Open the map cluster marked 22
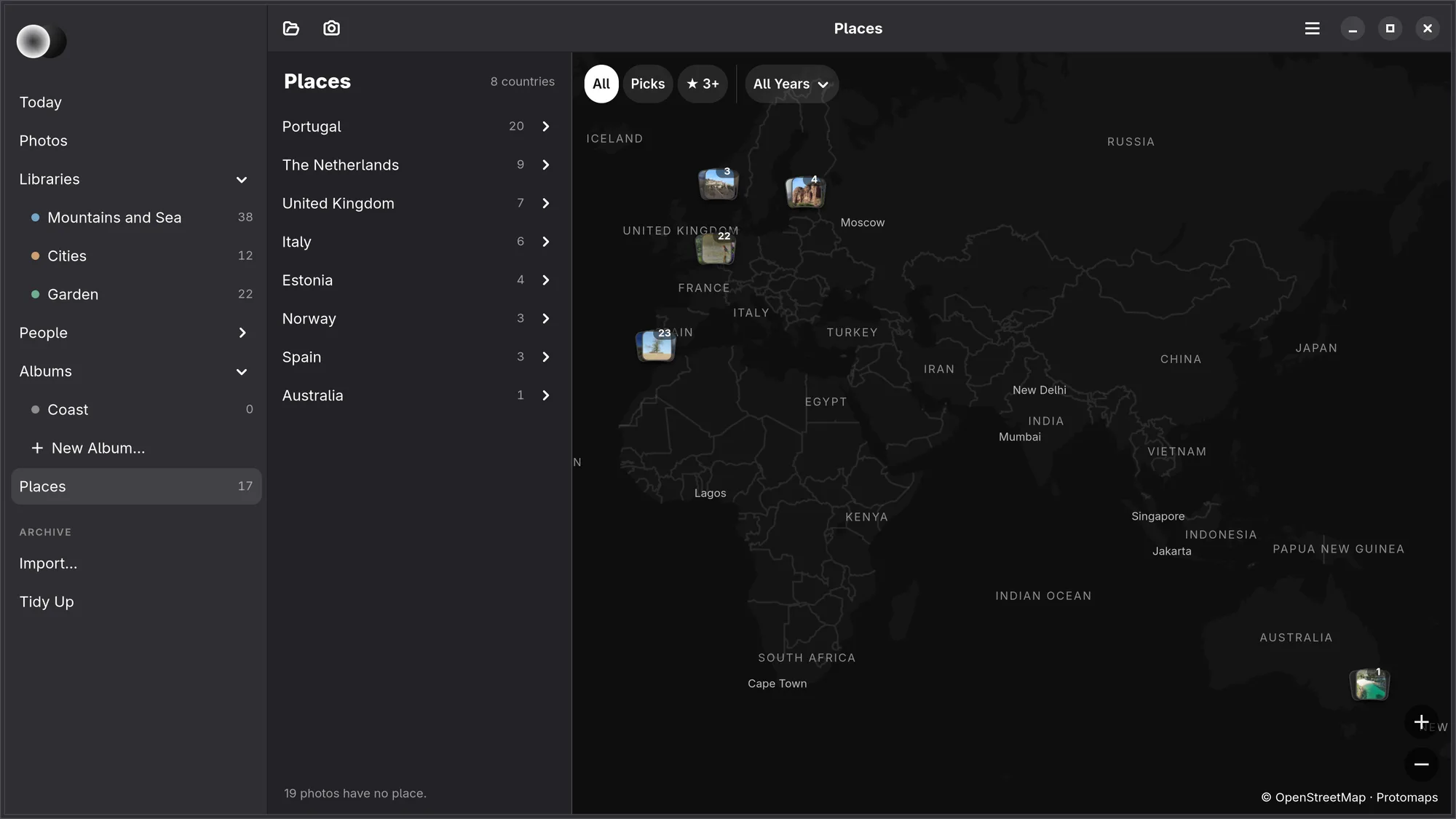Viewport: 1456px width, 819px height. point(716,248)
